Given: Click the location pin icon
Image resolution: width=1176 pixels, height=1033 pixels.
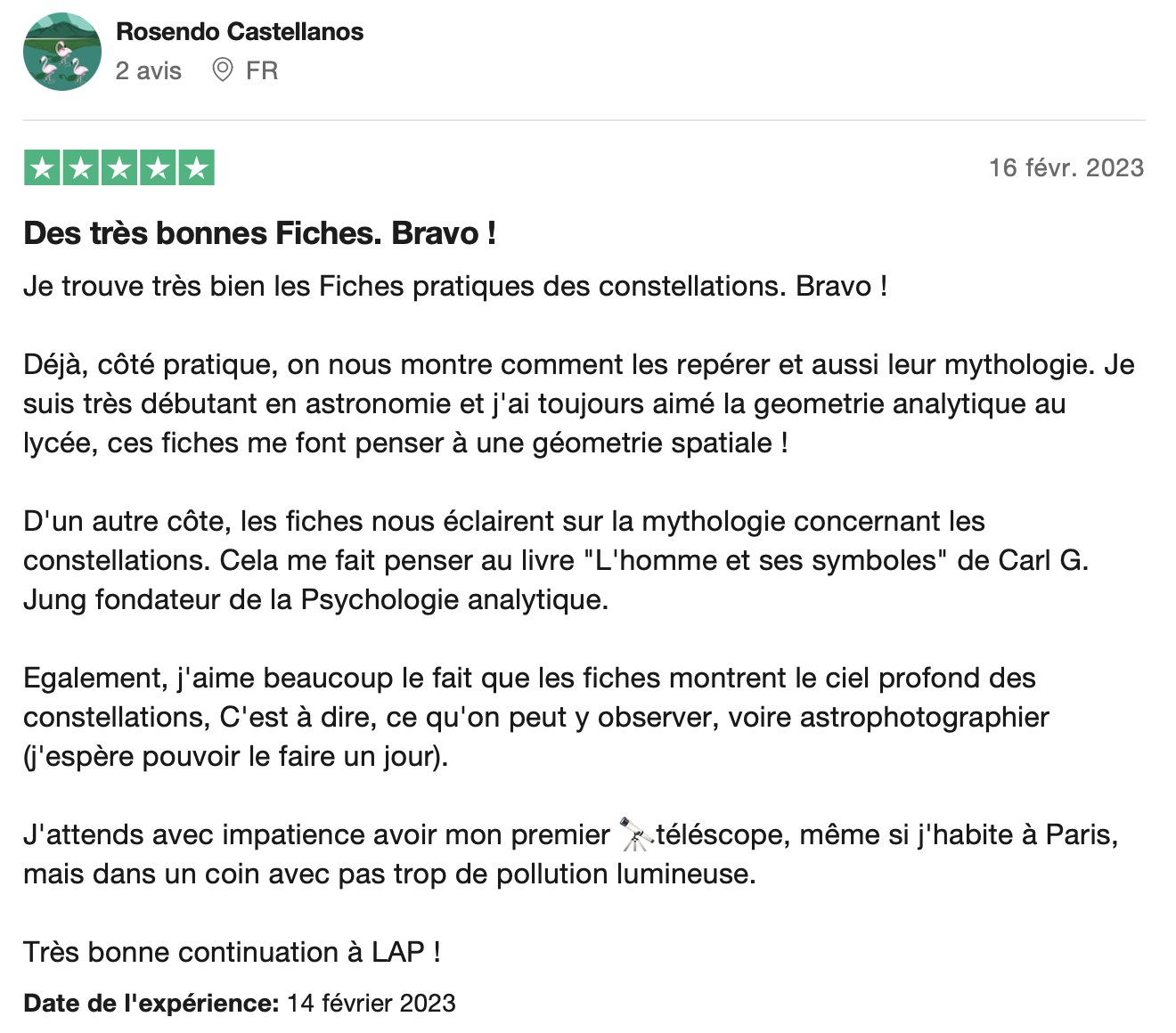Looking at the screenshot, I should coord(222,69).
